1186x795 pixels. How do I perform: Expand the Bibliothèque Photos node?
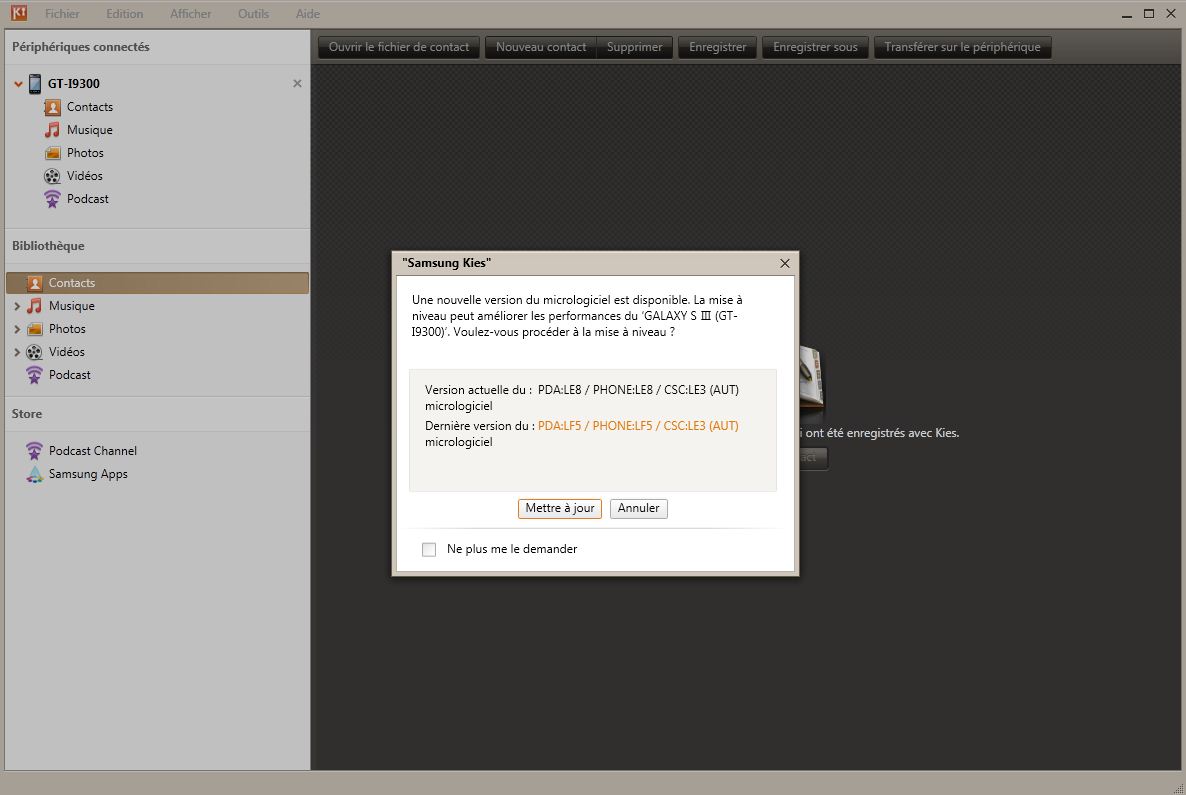17,329
